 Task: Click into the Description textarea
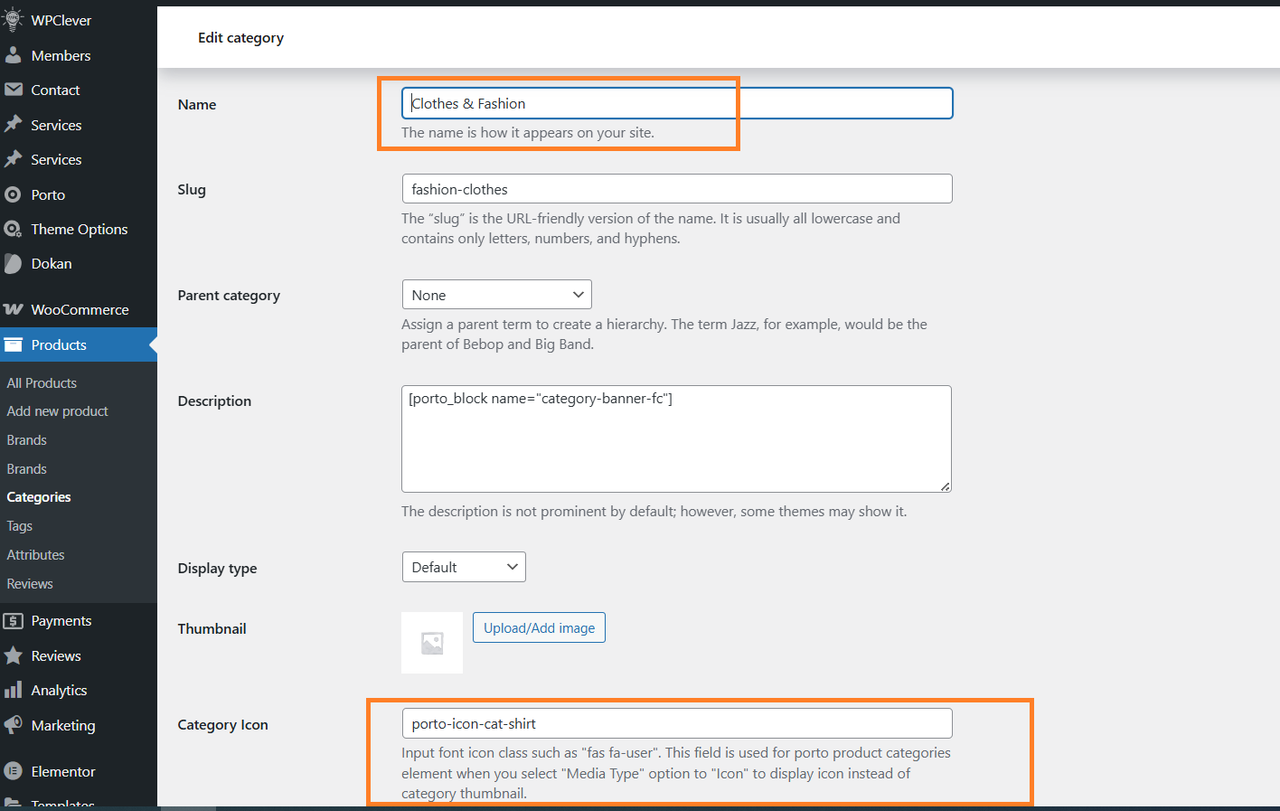point(677,439)
